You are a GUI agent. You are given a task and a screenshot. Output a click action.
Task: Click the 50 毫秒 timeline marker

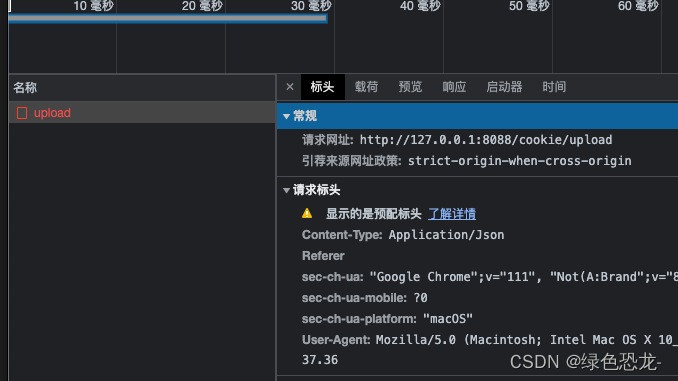coord(529,6)
